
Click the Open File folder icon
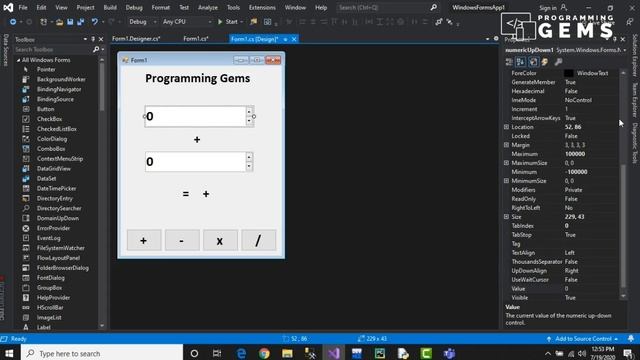pos(60,22)
